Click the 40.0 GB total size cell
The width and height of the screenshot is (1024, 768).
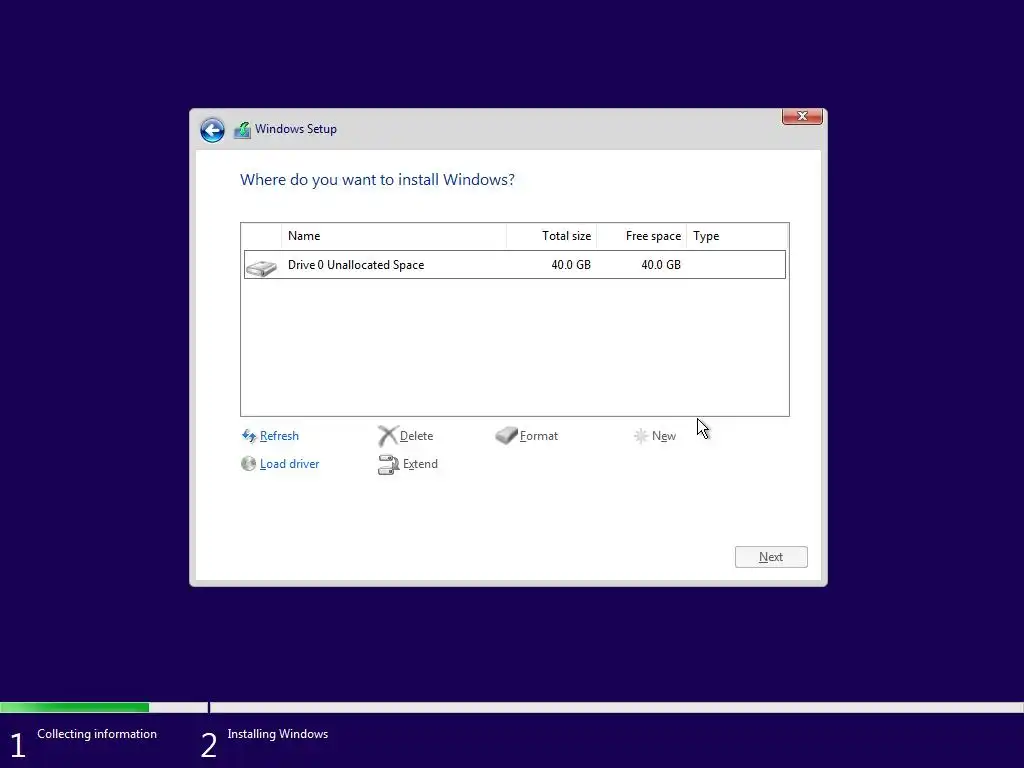pyautogui.click(x=571, y=264)
